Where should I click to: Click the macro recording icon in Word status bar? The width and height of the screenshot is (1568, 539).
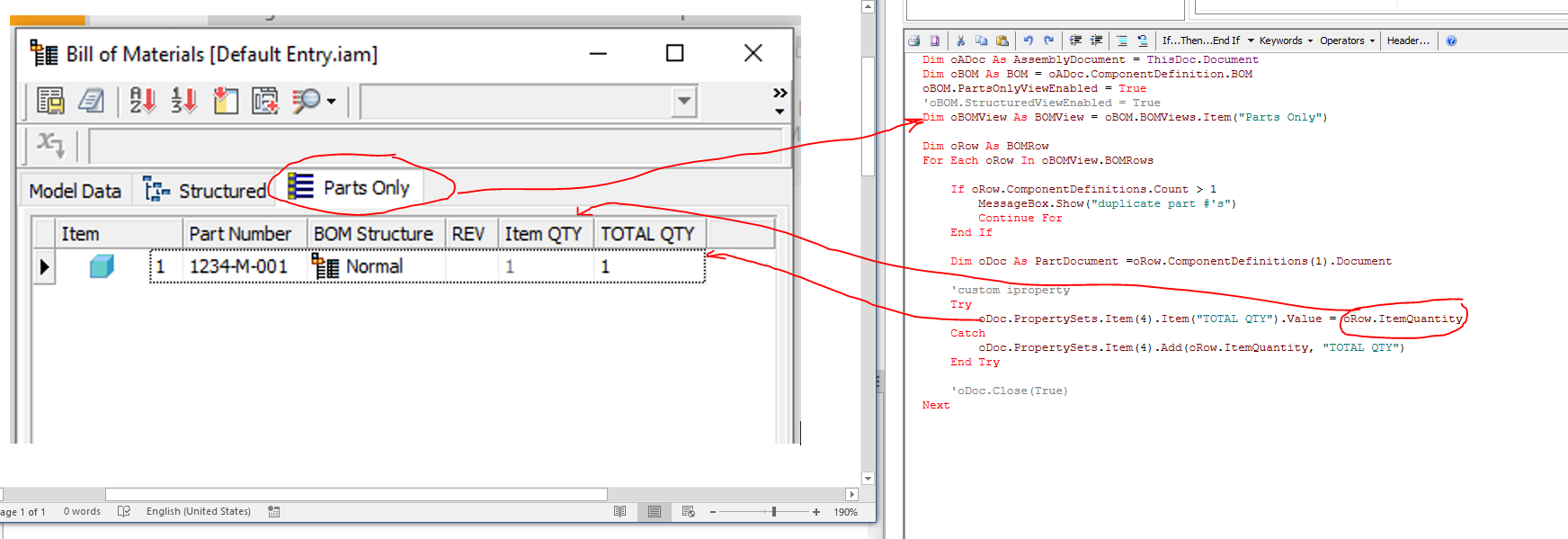tap(274, 511)
